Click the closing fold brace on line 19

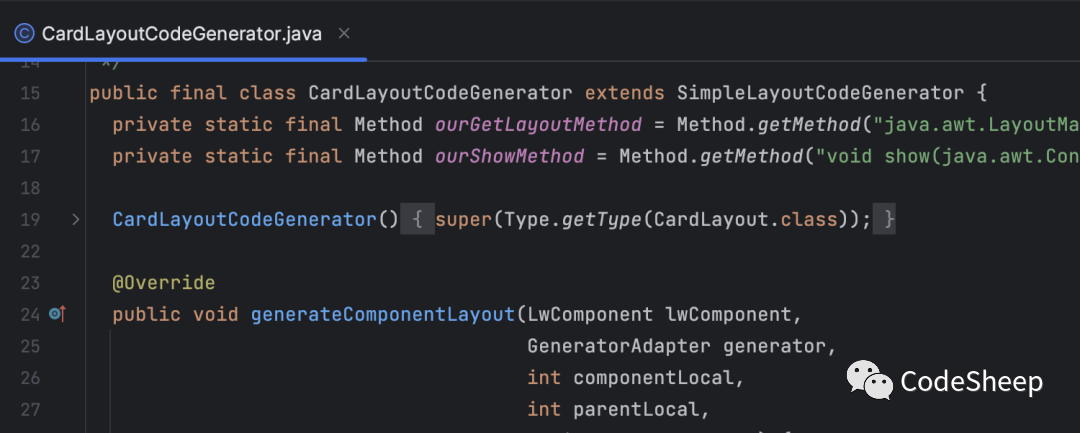(x=884, y=220)
